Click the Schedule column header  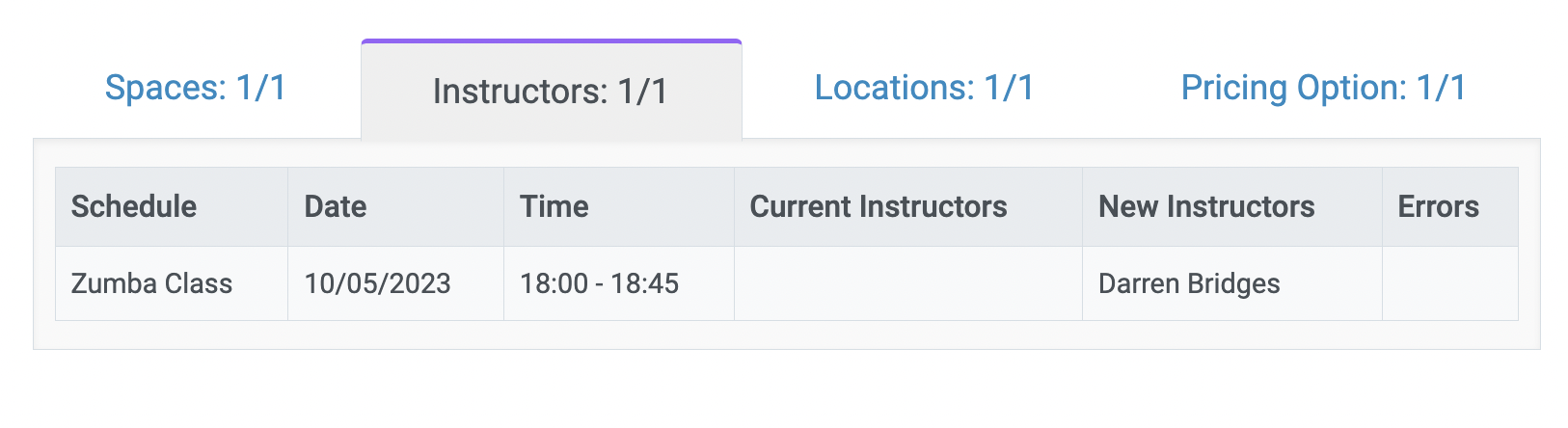click(172, 206)
